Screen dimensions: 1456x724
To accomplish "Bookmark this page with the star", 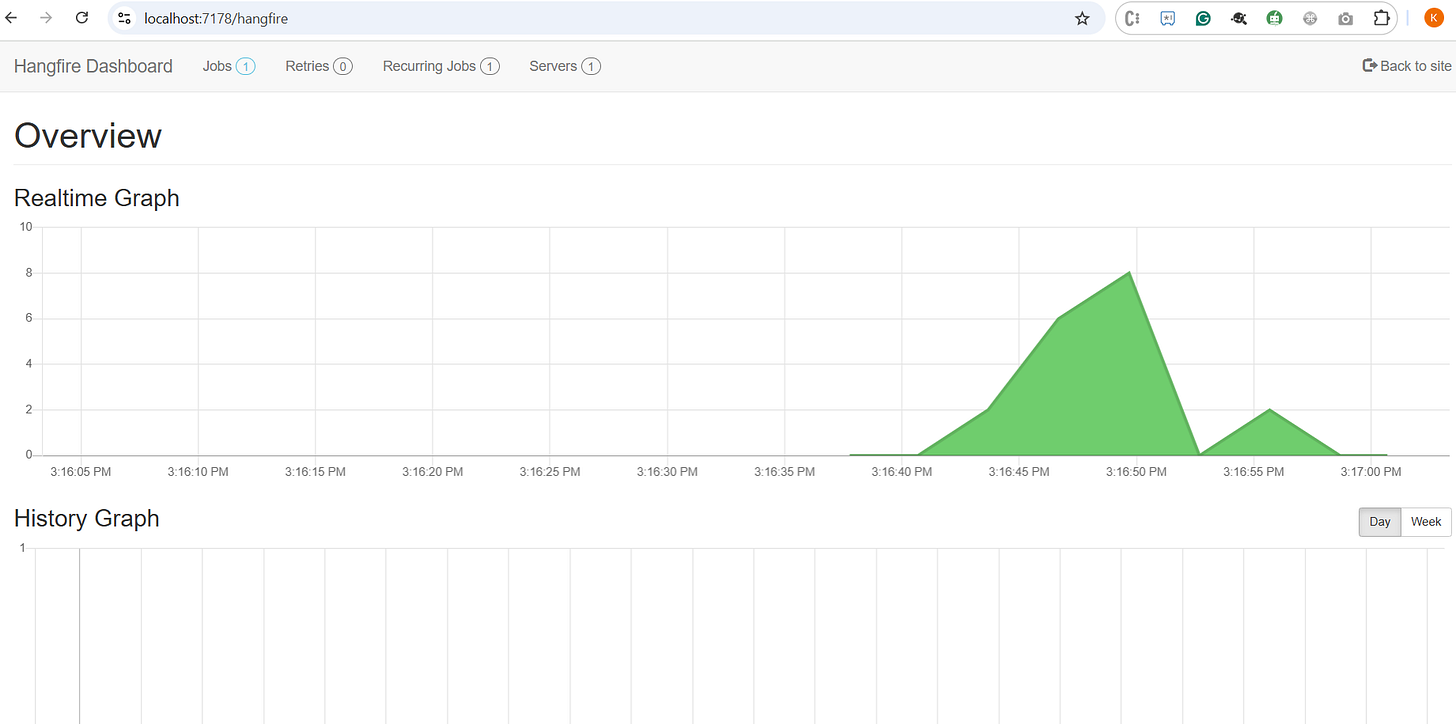I will tap(1082, 18).
